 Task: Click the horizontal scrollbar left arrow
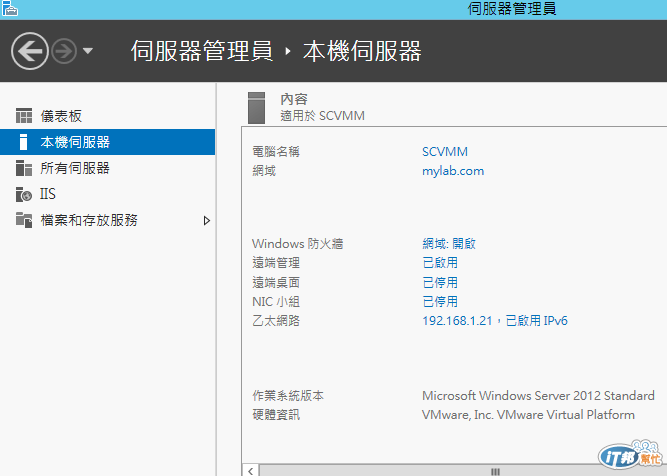click(x=251, y=471)
